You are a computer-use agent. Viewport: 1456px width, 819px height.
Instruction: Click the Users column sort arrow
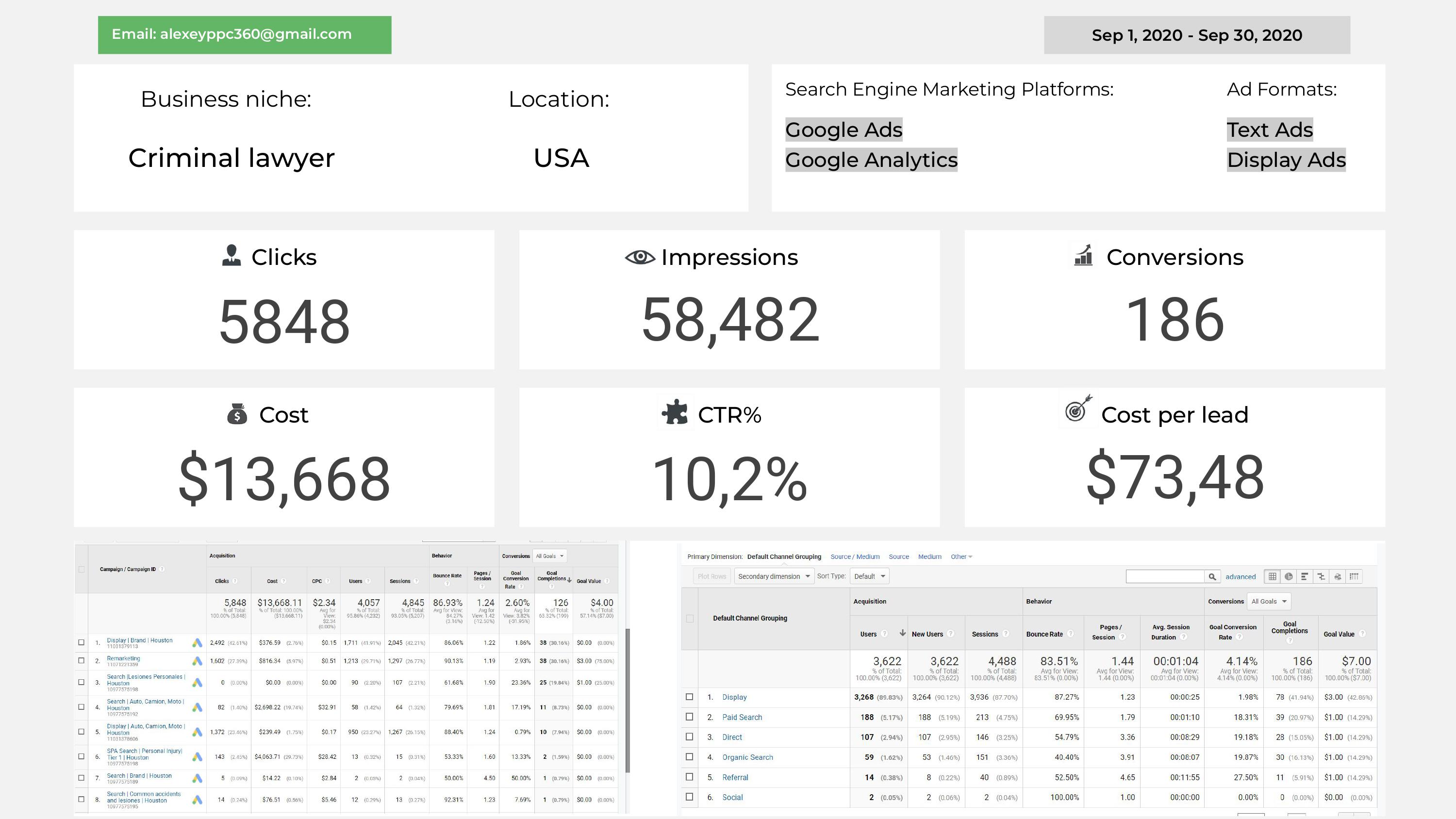[x=902, y=633]
